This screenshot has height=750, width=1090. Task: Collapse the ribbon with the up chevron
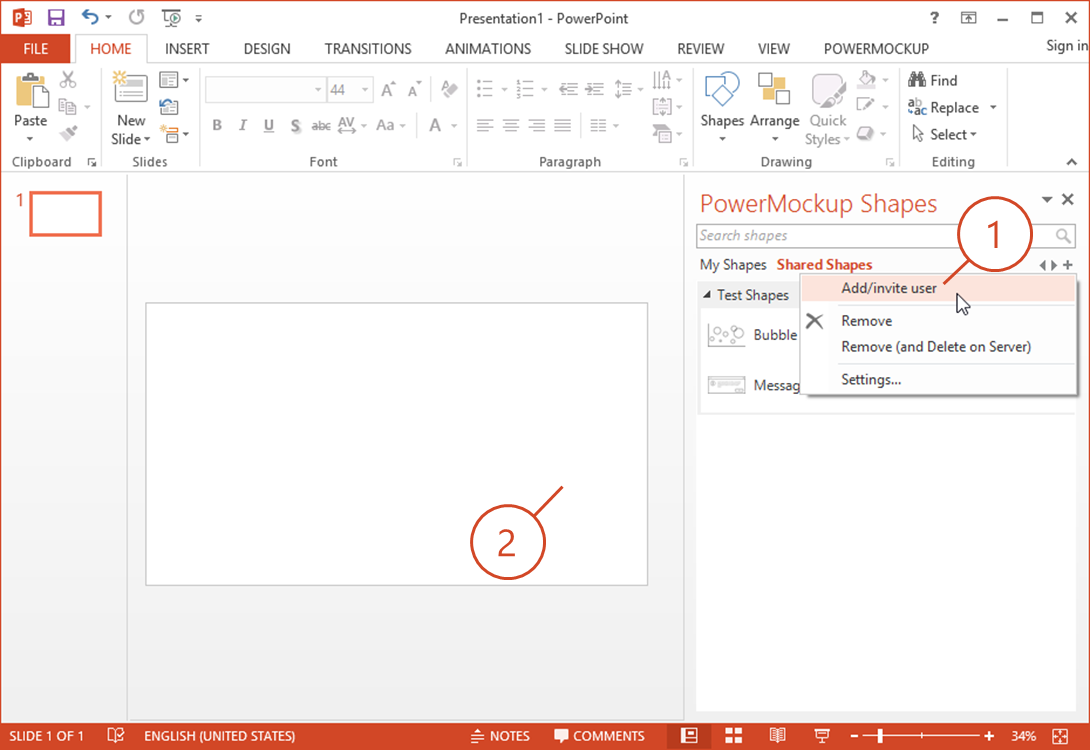click(1071, 162)
